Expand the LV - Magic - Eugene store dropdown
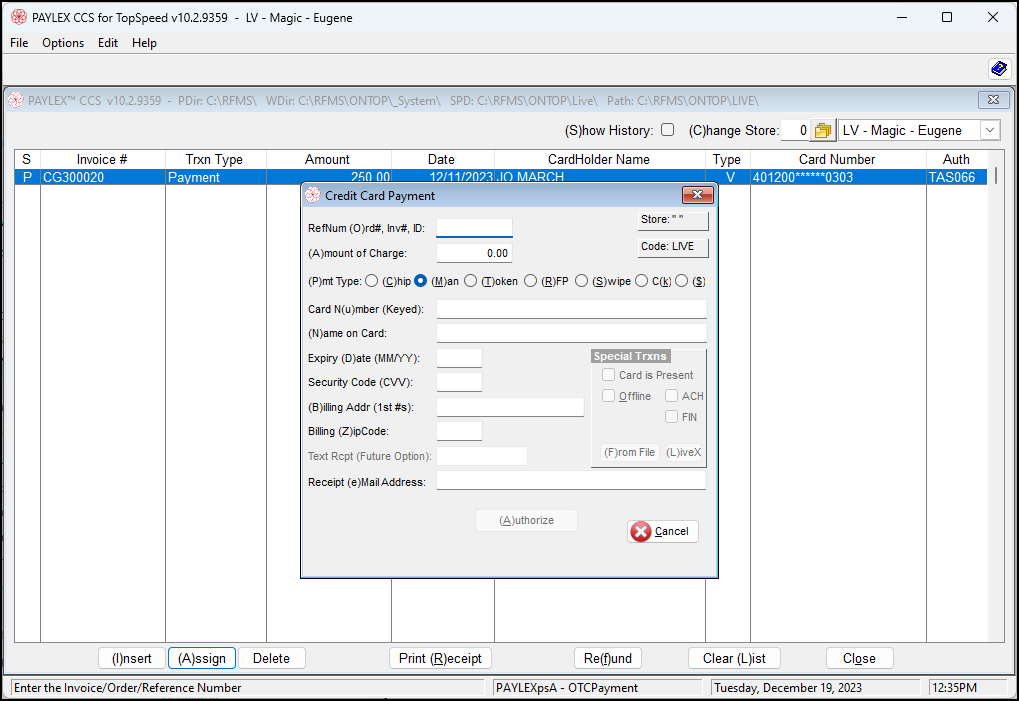The width and height of the screenshot is (1019, 701). [x=990, y=130]
